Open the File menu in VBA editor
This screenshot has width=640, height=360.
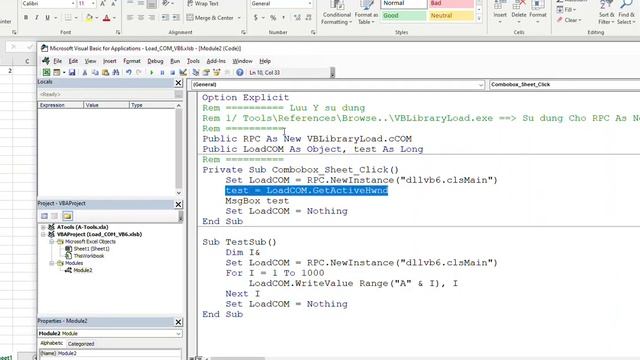point(58,61)
